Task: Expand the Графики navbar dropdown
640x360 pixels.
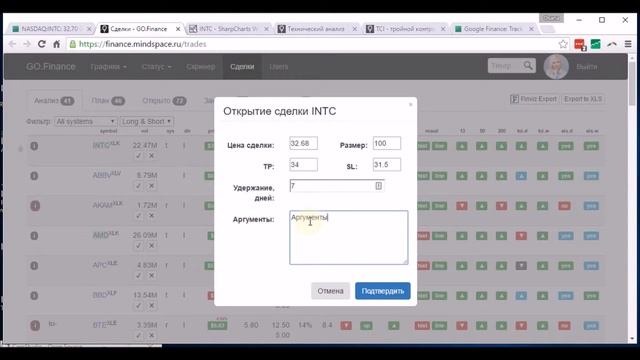Action: tap(108, 67)
